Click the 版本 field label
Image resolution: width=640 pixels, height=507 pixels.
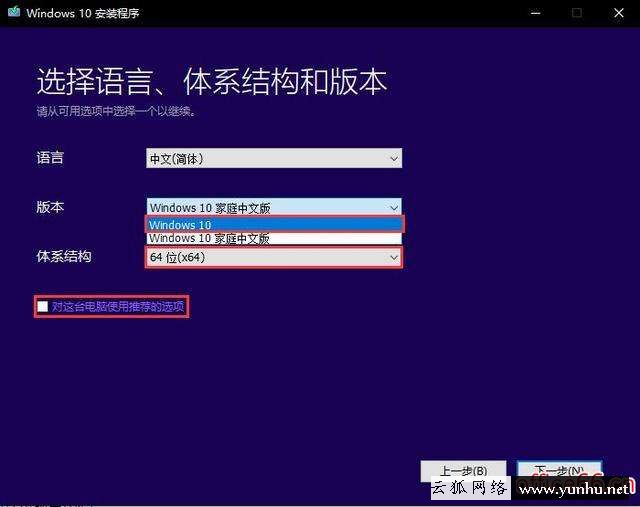point(50,207)
